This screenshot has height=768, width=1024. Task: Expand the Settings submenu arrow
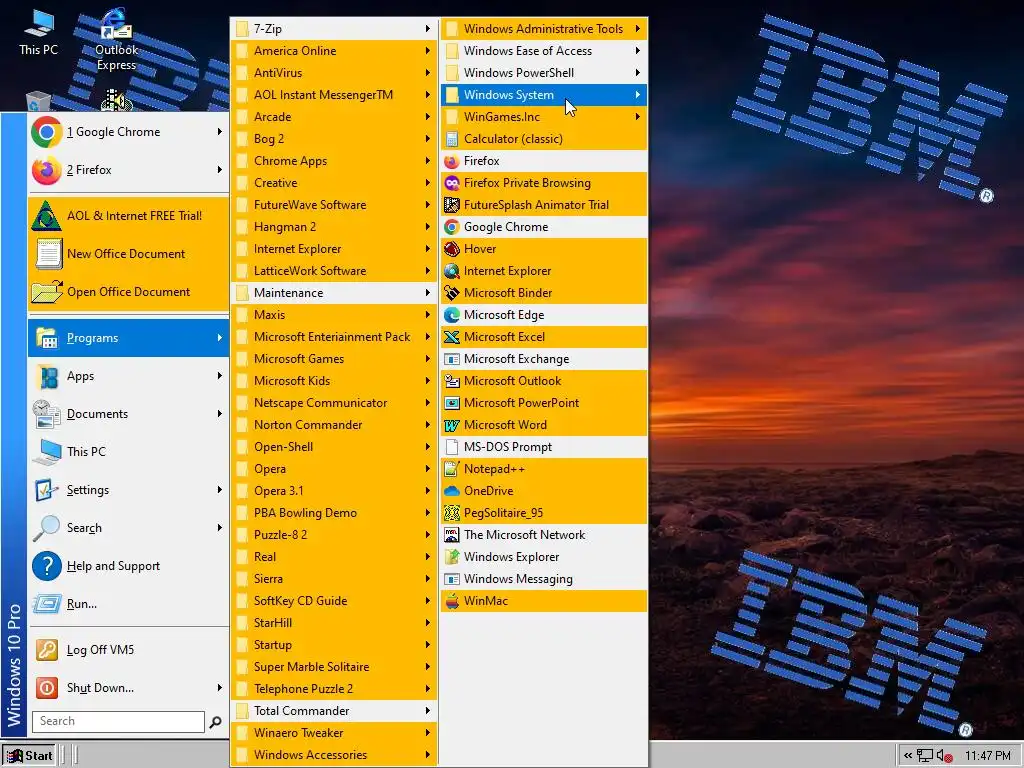(219, 490)
